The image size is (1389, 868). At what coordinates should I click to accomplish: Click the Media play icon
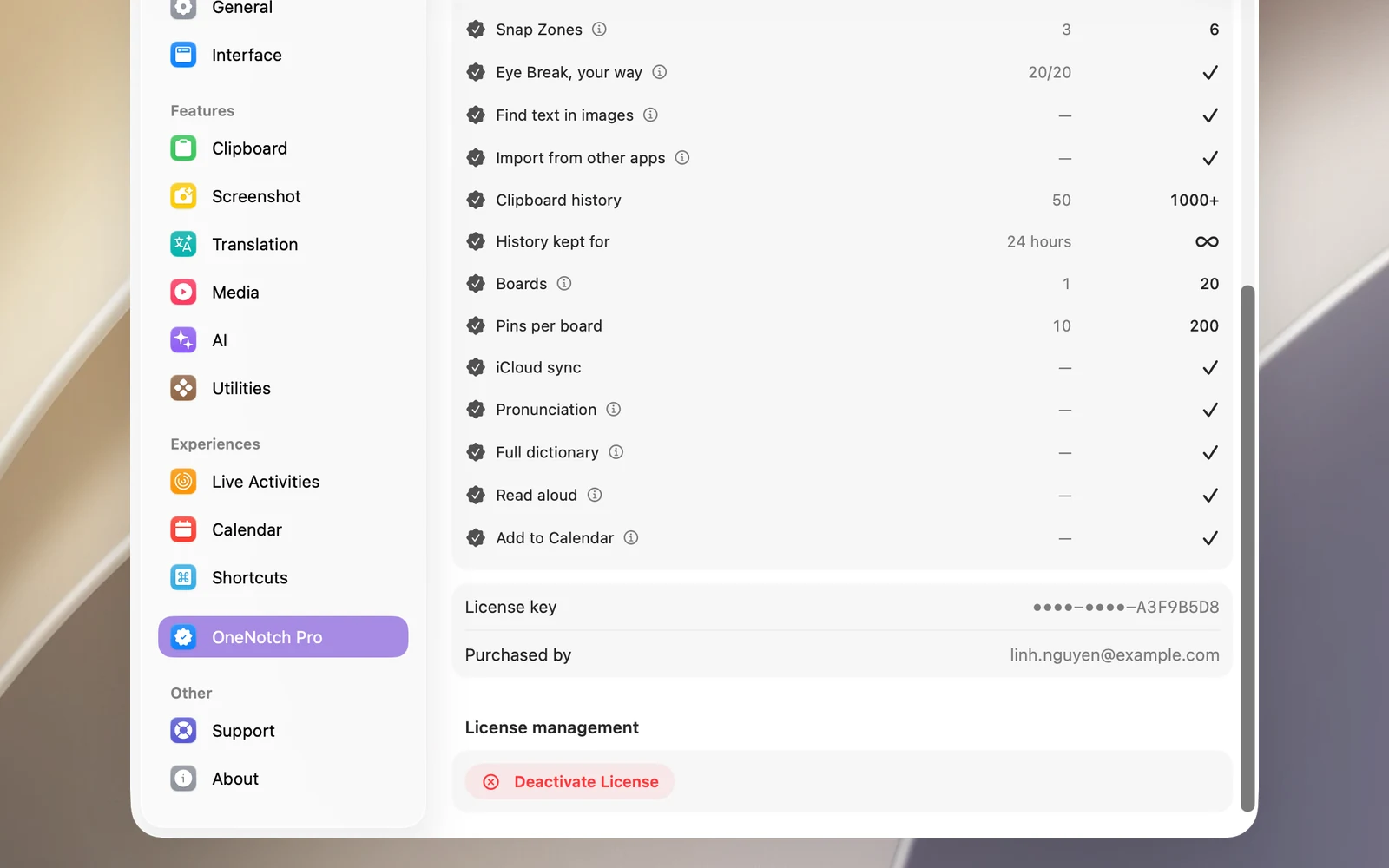(x=183, y=293)
